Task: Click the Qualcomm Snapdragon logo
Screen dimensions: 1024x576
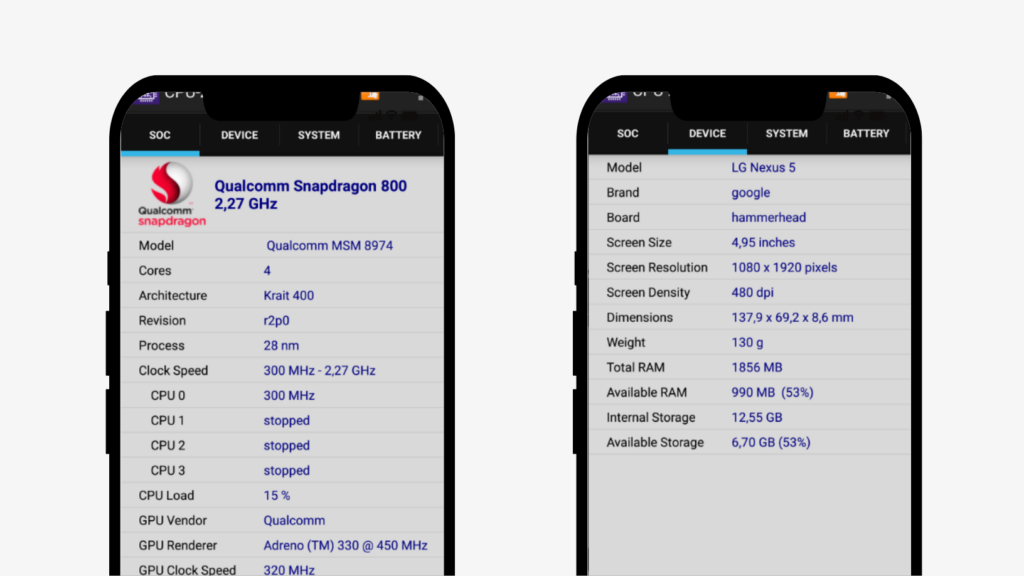Action: pos(171,195)
